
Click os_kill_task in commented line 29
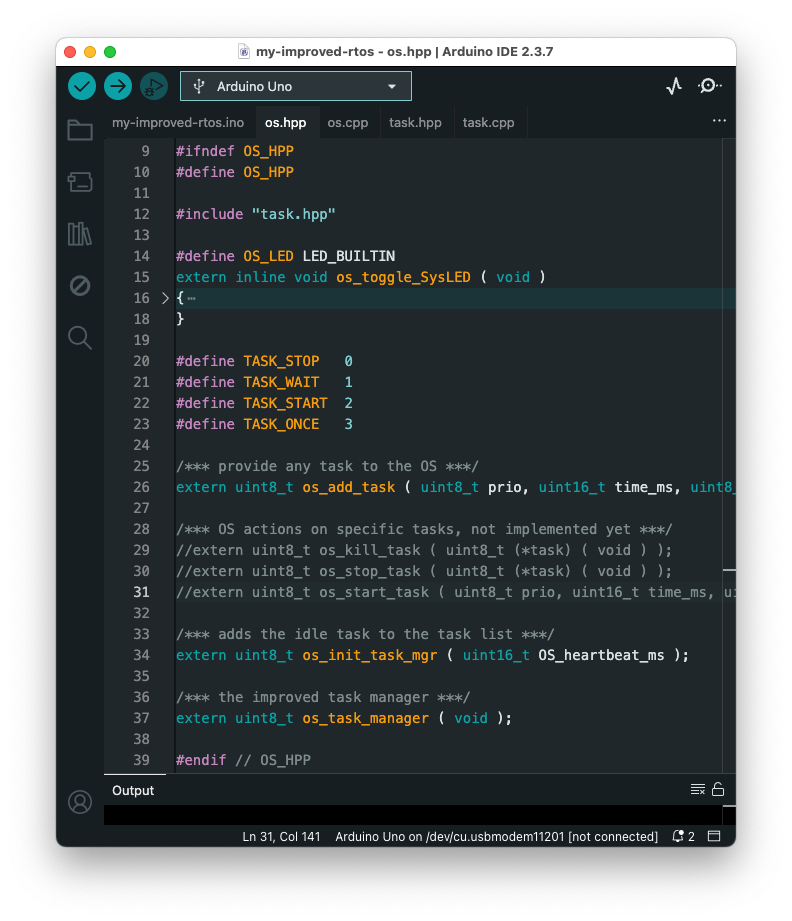coord(370,550)
